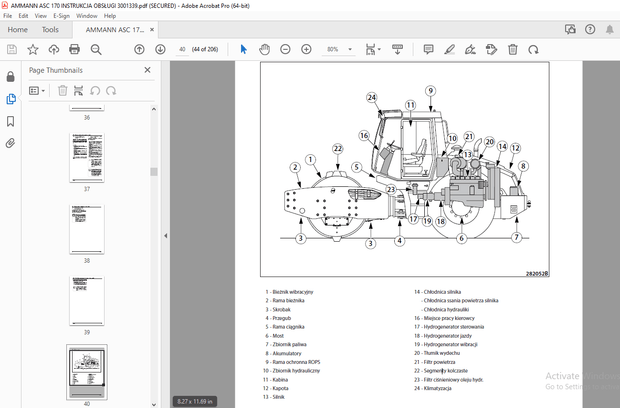Switch to the Tools tab
This screenshot has width=620, height=408.
tap(50, 30)
